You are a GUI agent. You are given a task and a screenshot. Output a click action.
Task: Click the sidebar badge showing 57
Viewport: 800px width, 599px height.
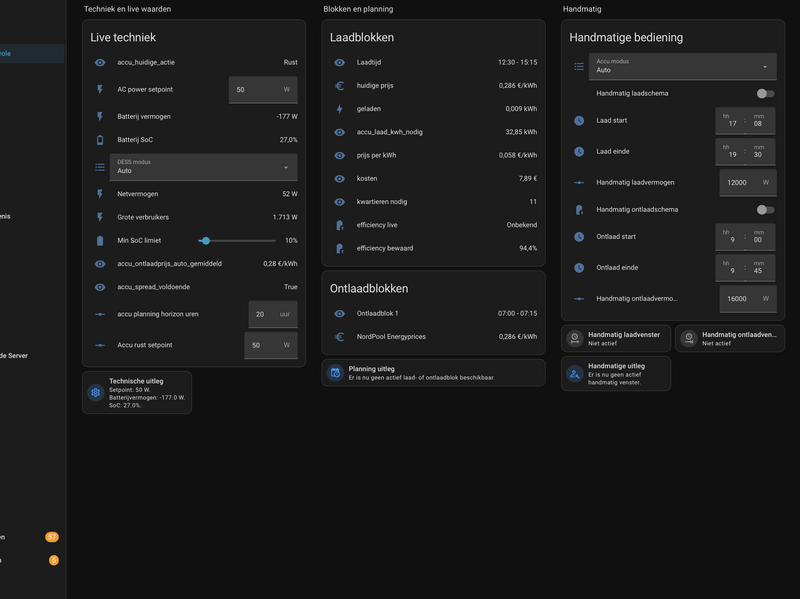pyautogui.click(x=52, y=537)
